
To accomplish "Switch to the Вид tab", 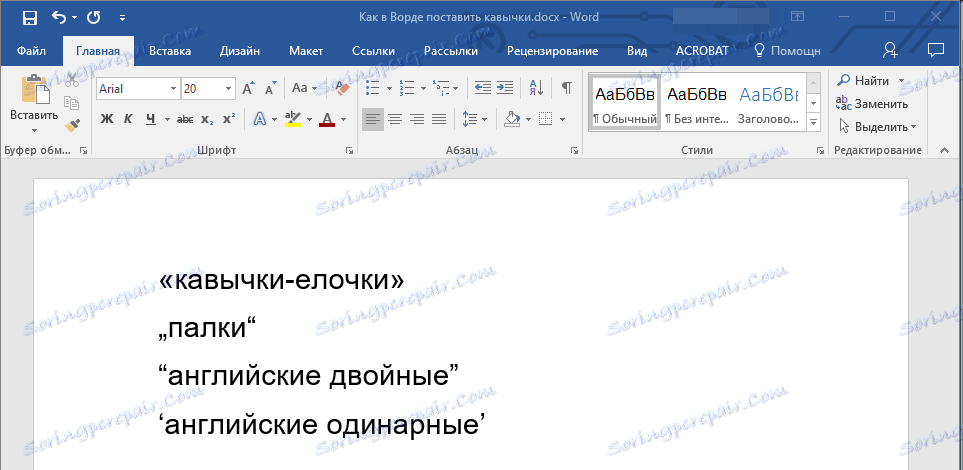I will [x=637, y=51].
